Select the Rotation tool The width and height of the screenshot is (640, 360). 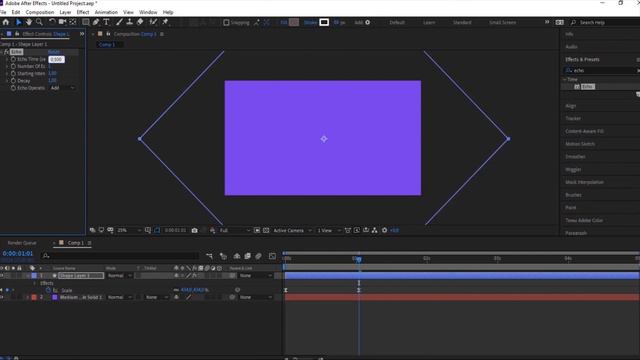point(52,22)
